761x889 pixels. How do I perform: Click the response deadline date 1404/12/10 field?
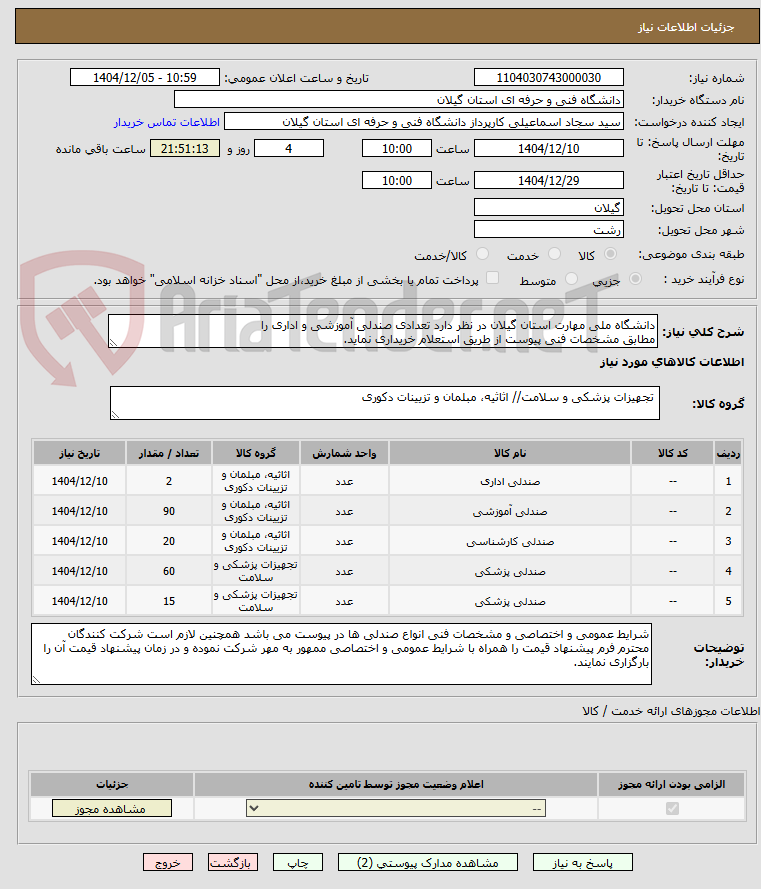[x=548, y=149]
